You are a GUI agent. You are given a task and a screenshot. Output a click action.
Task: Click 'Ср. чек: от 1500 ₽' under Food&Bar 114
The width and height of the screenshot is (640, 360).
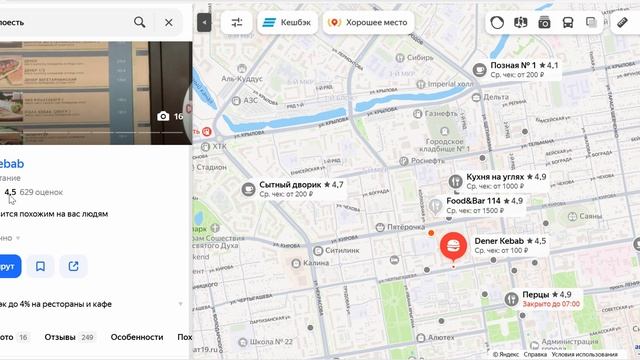point(475,211)
